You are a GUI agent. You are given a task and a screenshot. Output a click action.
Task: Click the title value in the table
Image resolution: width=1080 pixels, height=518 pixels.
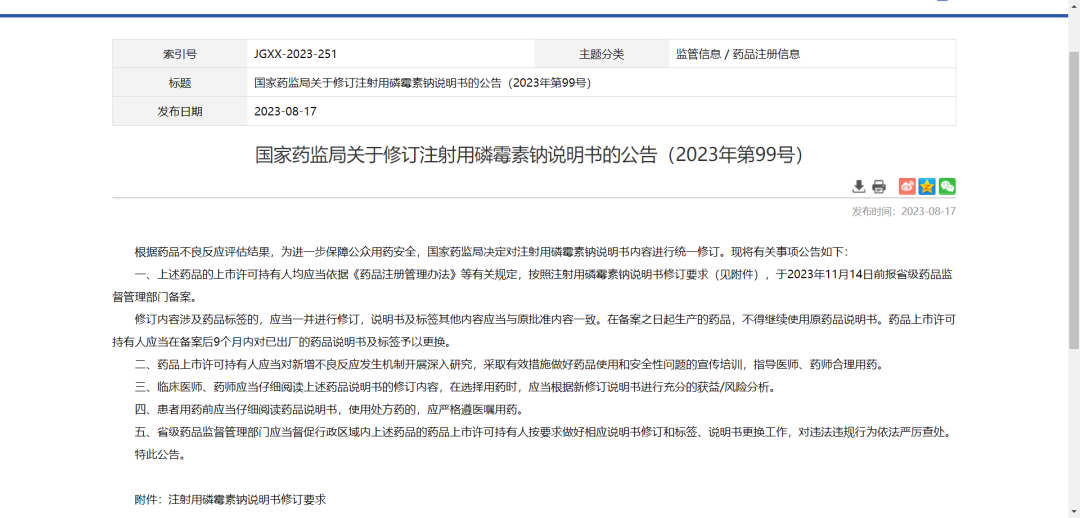[x=423, y=83]
